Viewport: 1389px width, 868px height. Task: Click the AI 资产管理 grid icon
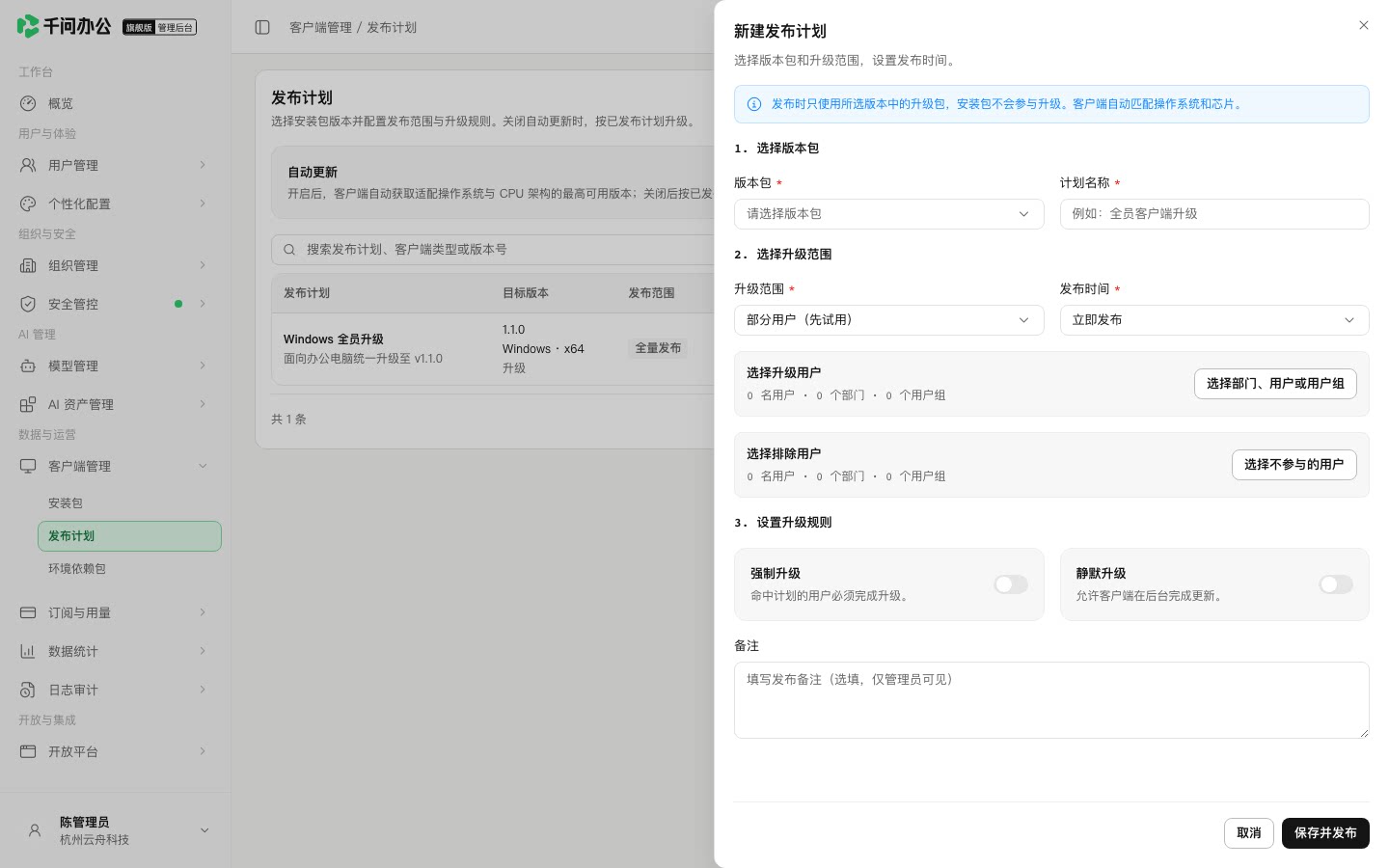28,404
